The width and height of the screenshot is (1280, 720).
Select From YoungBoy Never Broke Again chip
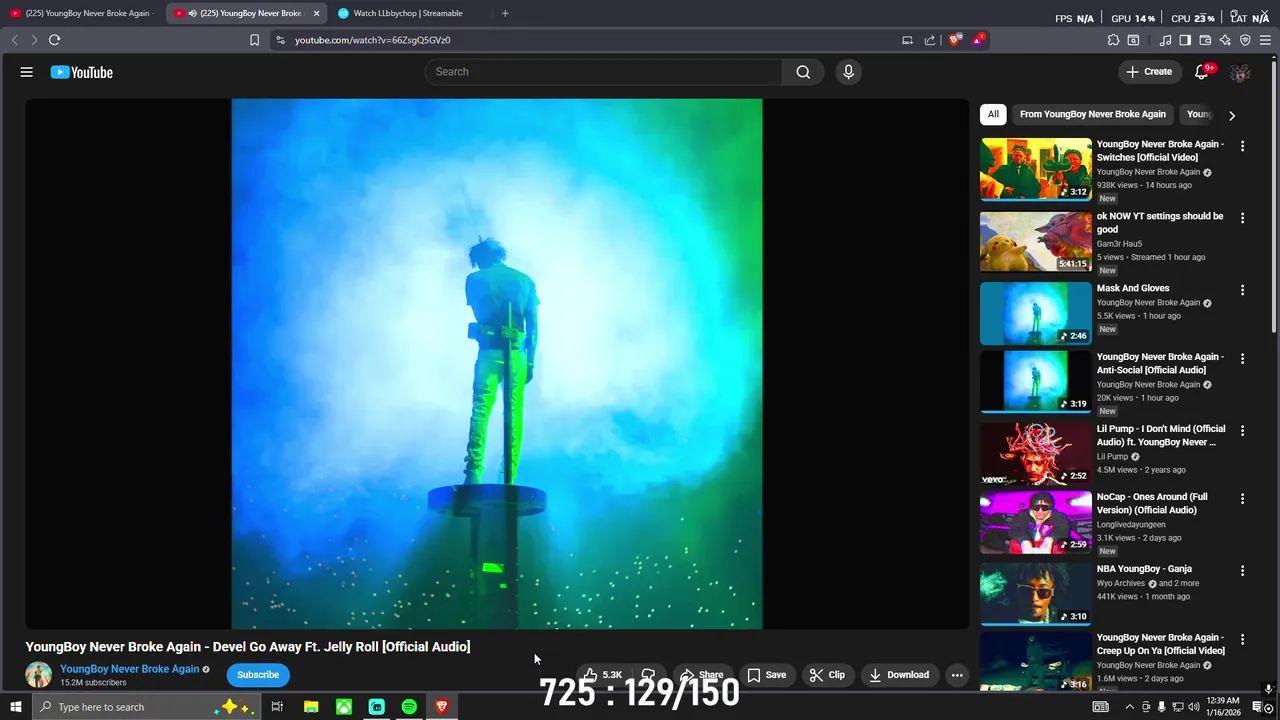[1092, 114]
